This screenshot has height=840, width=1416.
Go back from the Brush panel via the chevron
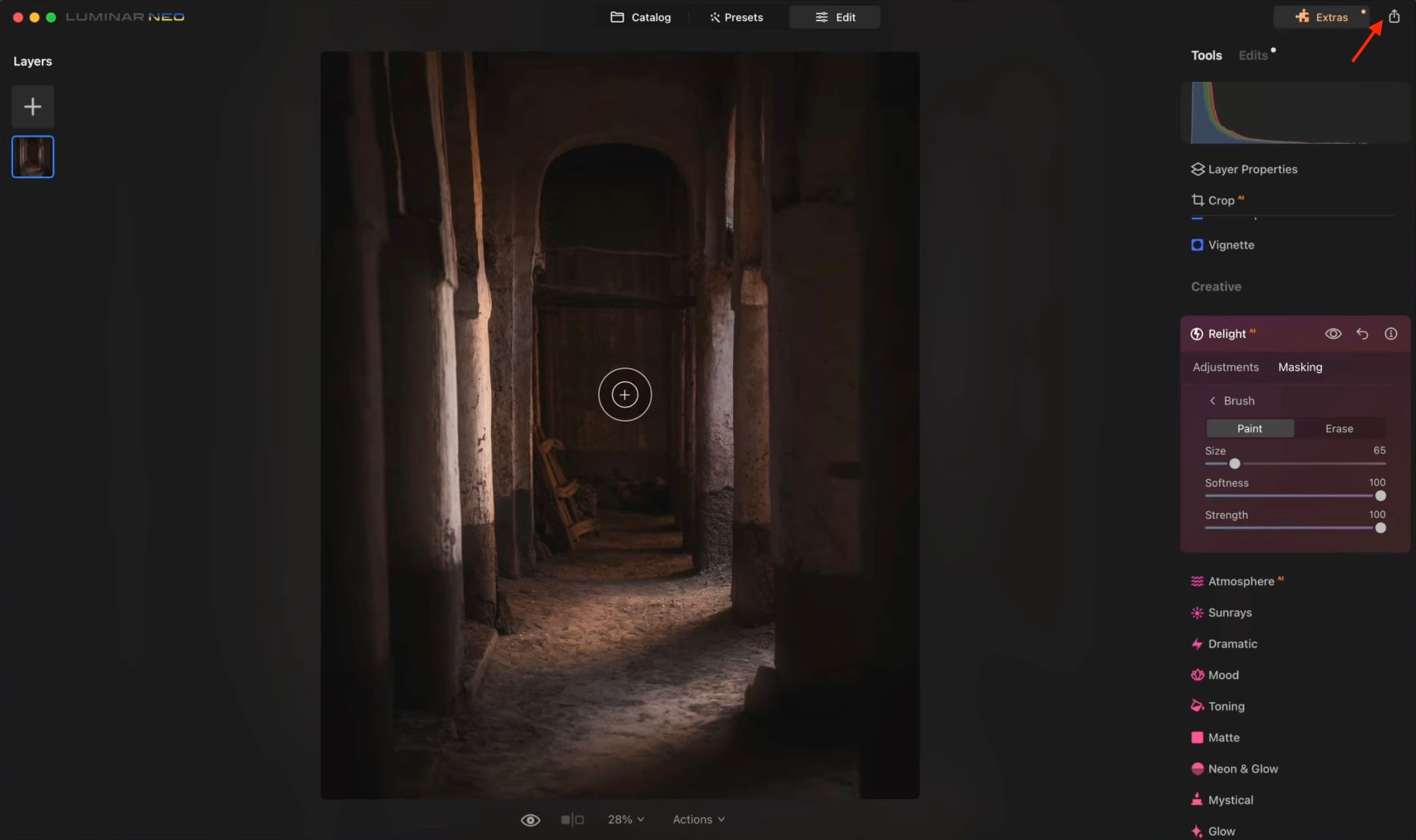pyautogui.click(x=1212, y=401)
